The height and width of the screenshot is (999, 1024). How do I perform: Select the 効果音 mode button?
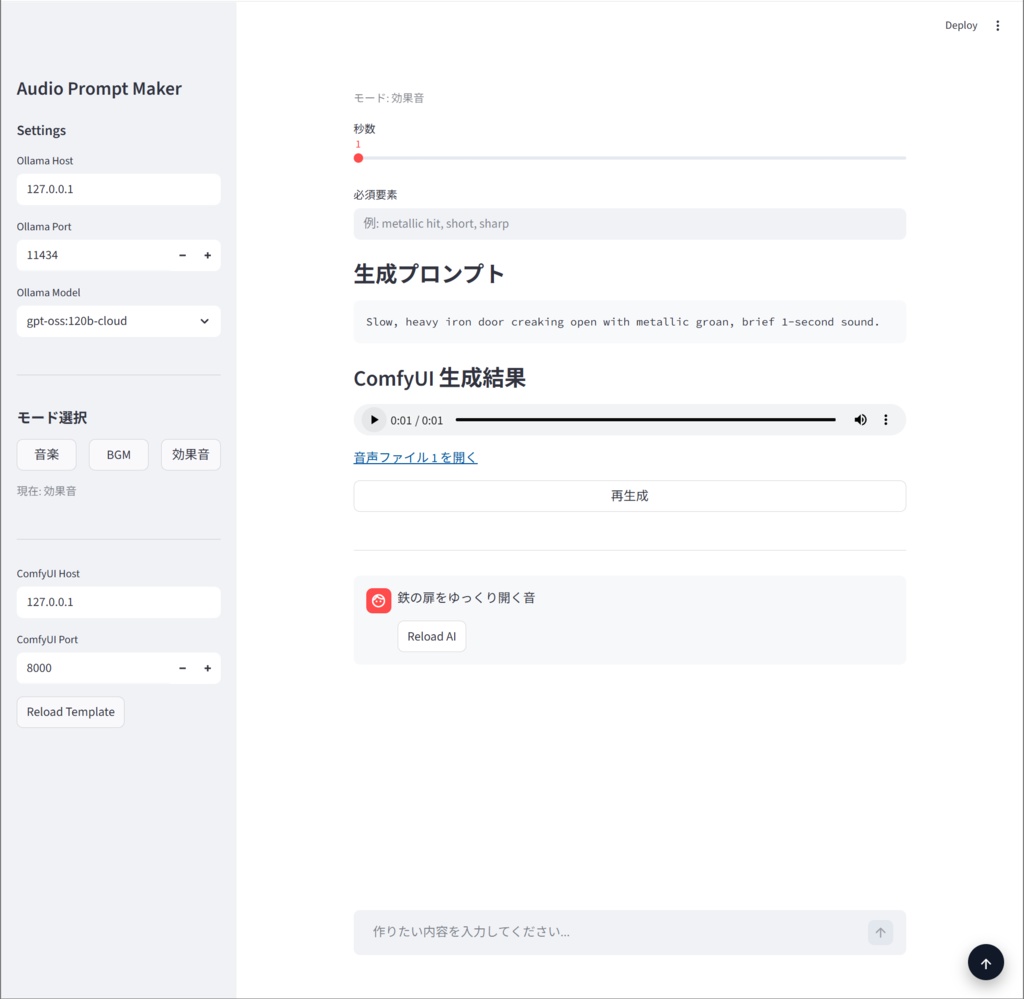coord(190,454)
